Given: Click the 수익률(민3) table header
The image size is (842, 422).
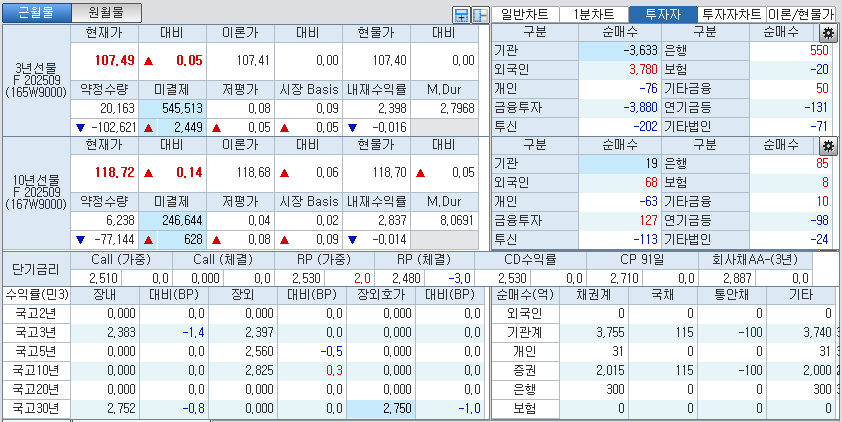Looking at the screenshot, I should (36, 294).
